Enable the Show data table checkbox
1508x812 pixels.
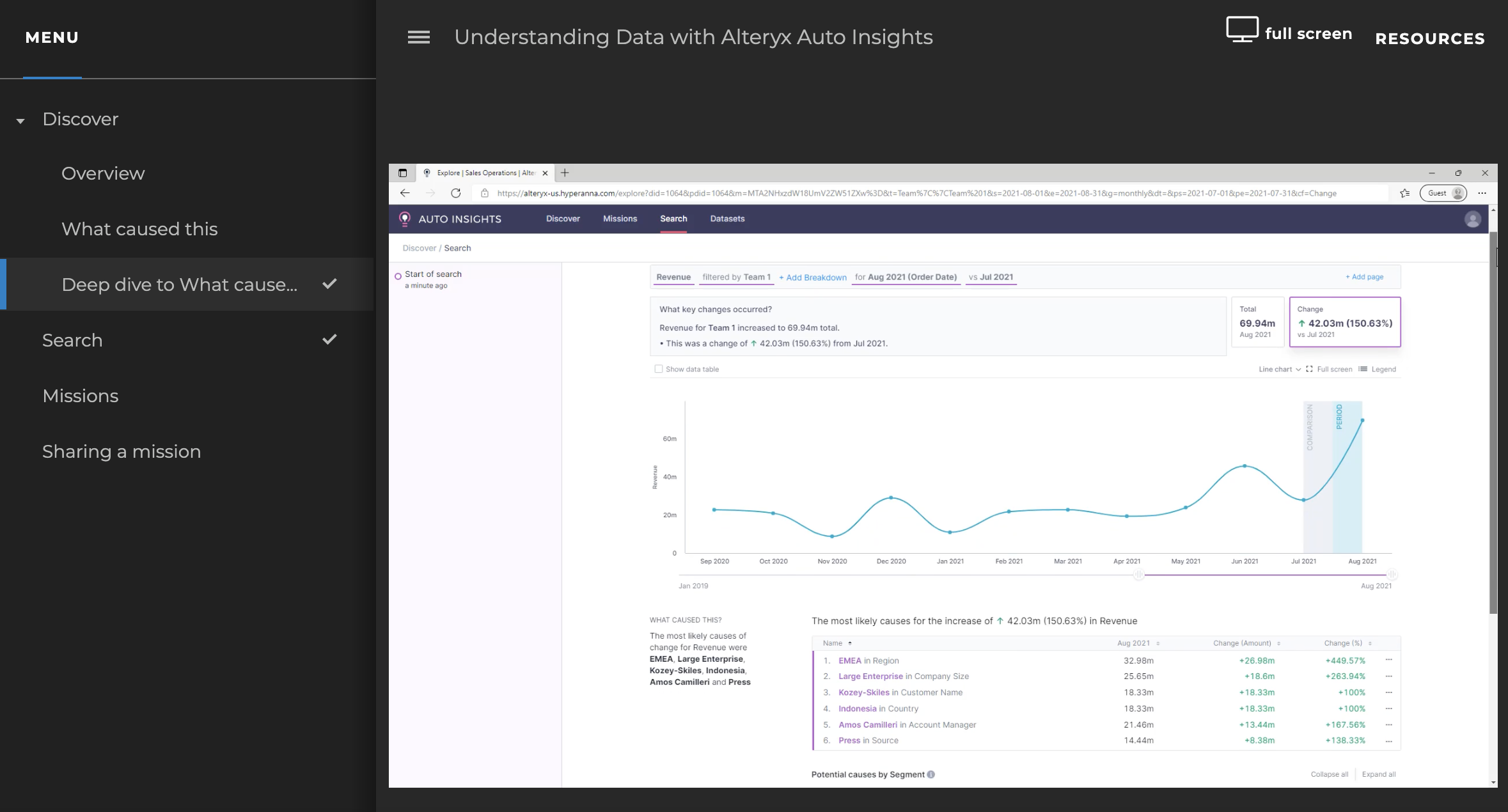(x=659, y=369)
